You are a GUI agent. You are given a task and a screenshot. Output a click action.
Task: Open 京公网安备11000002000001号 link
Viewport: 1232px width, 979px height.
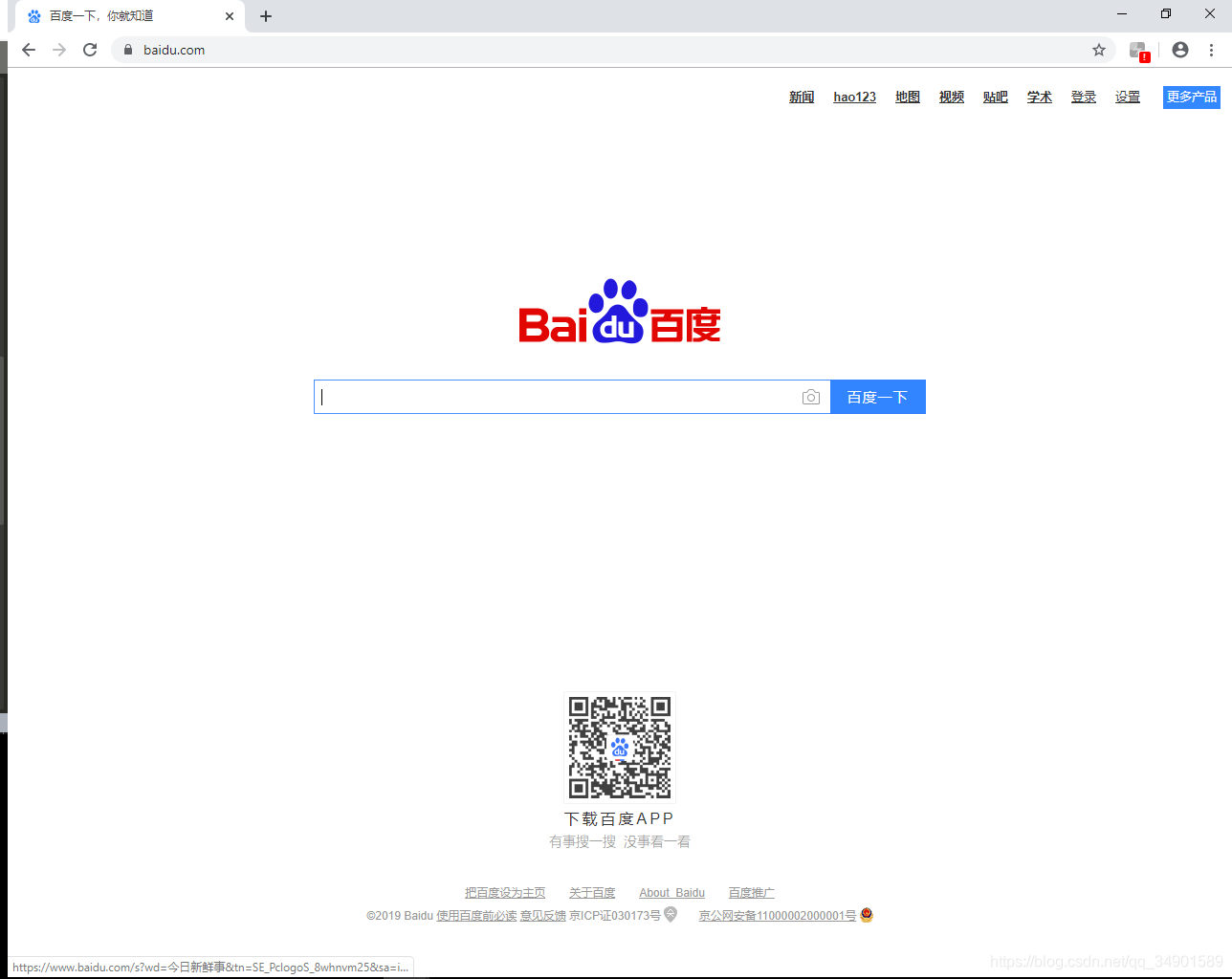click(778, 916)
